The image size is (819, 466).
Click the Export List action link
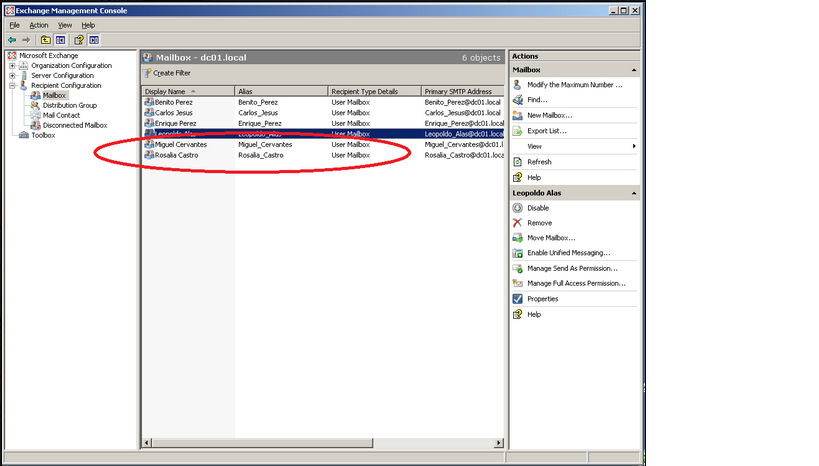point(547,131)
